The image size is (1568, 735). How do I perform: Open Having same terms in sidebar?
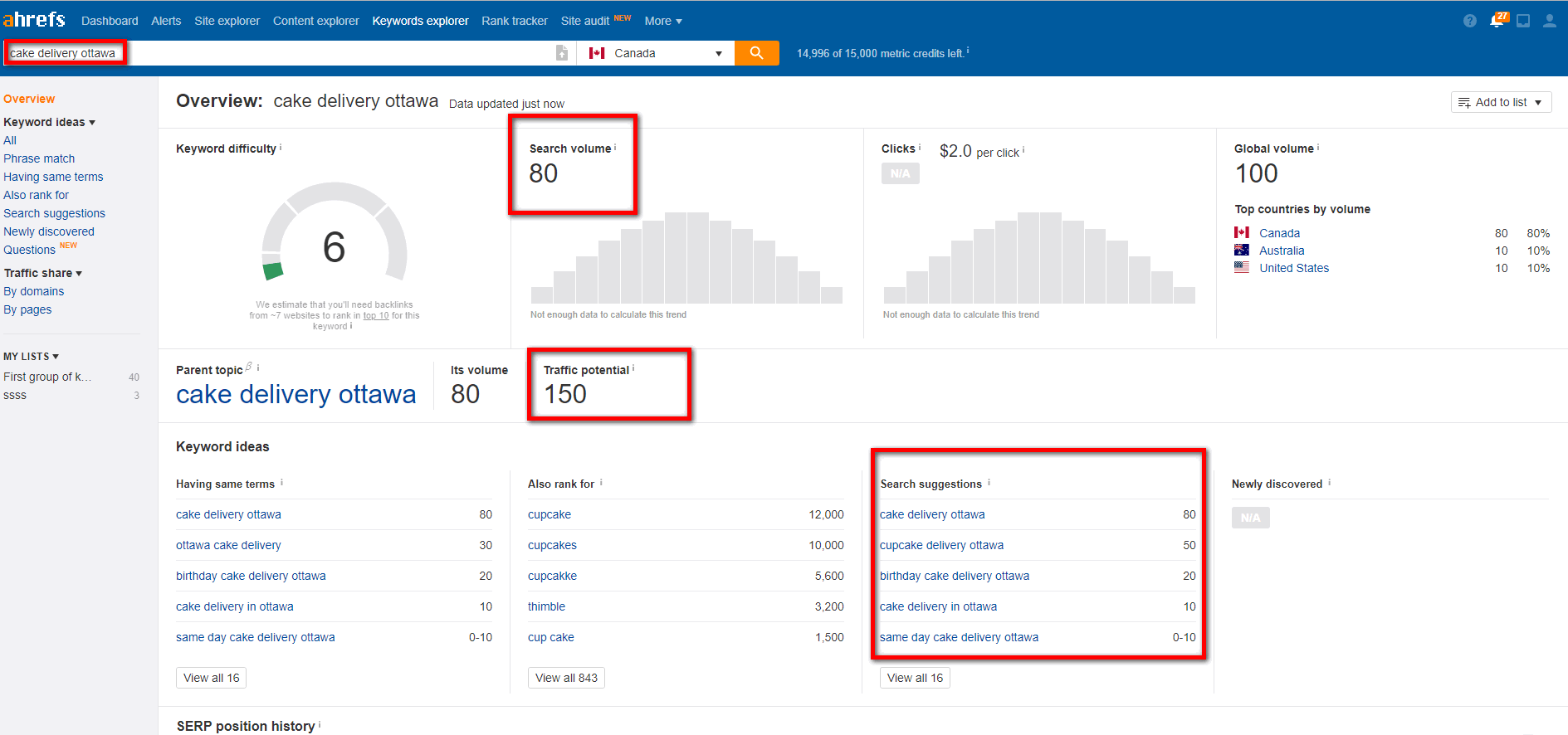coord(53,177)
